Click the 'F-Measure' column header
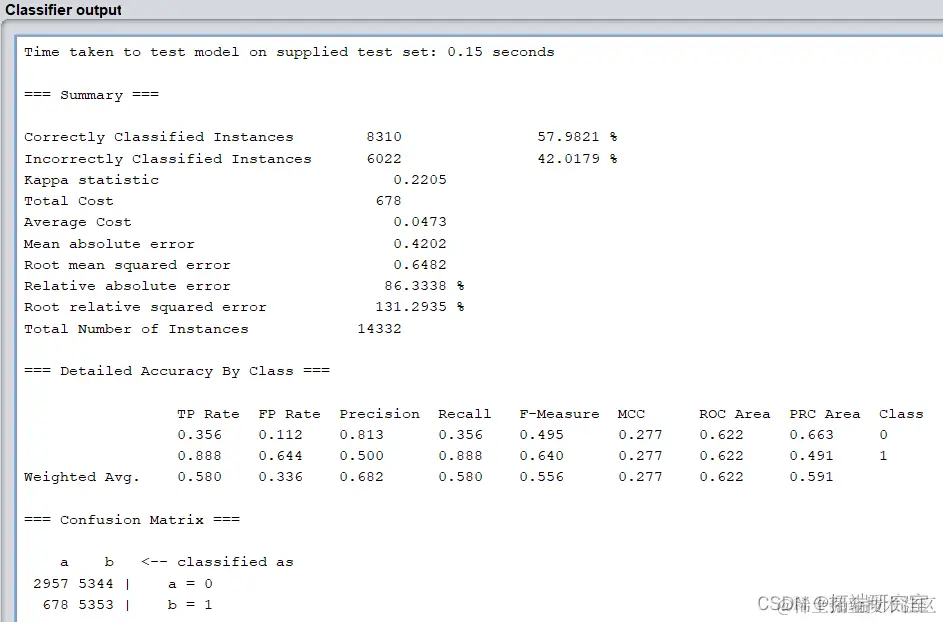The image size is (943, 622). [x=559, y=414]
